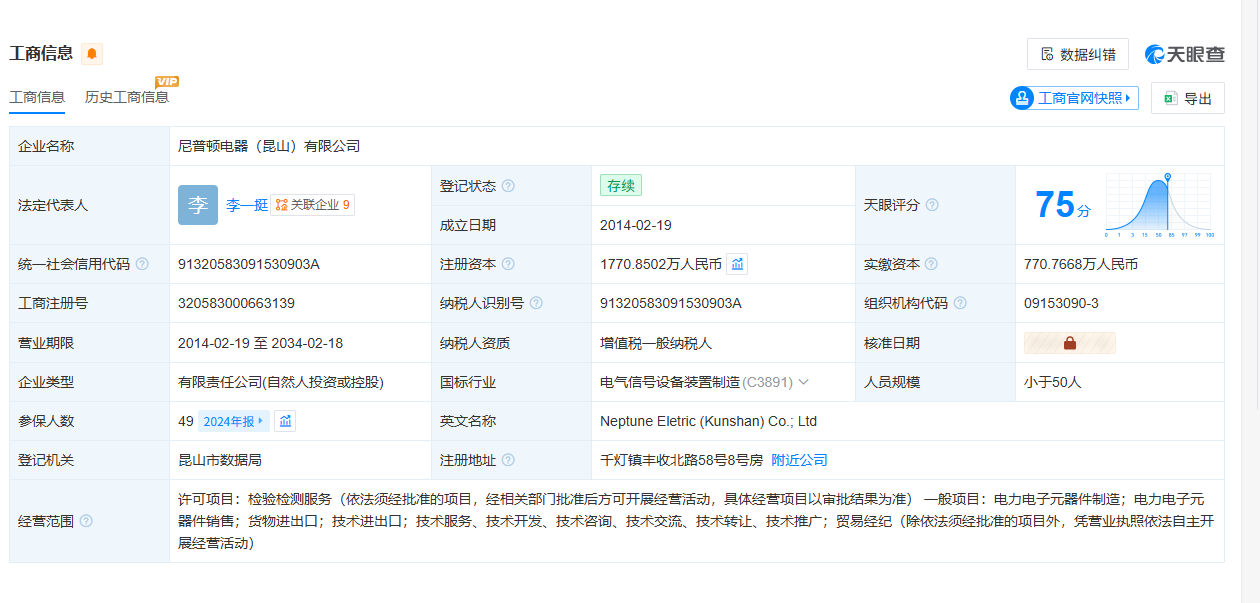Click the 数据纠错 data correction button

[1077, 54]
